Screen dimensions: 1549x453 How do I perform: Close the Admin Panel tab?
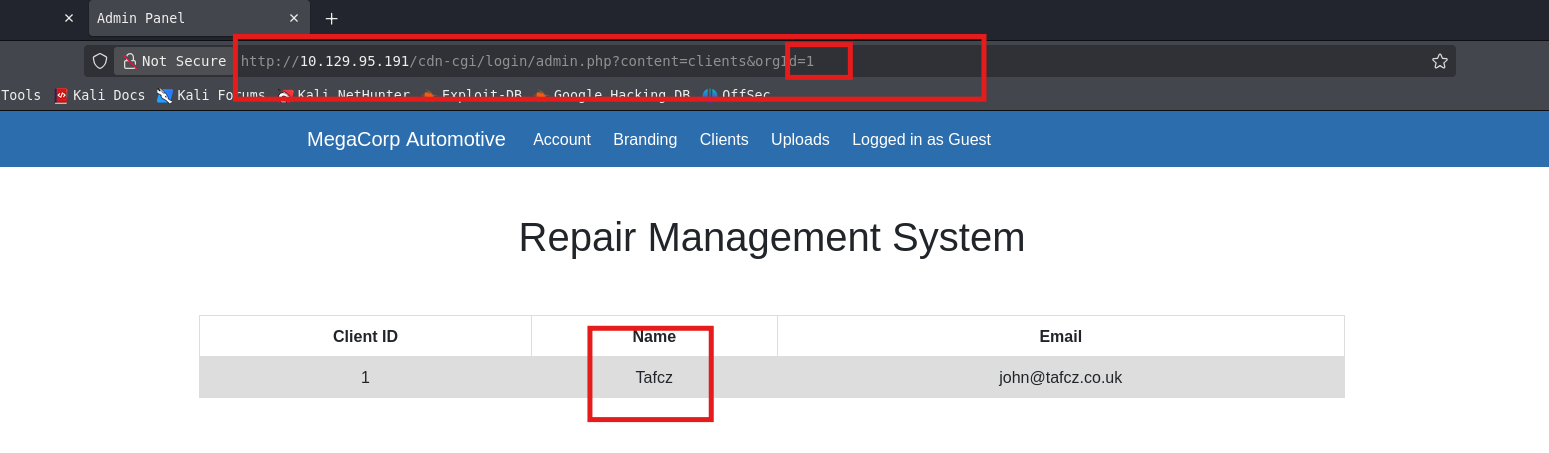click(x=294, y=18)
